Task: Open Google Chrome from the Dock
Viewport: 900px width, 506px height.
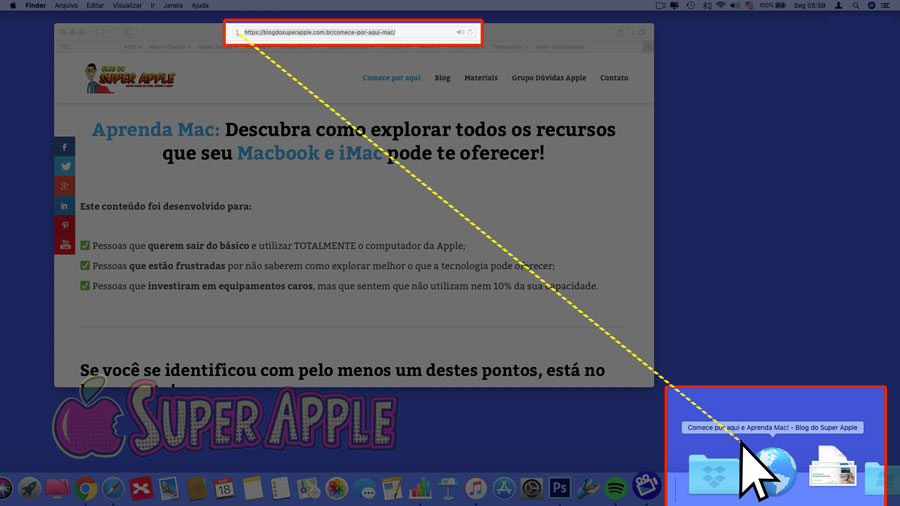Action: pyautogui.click(x=86, y=489)
